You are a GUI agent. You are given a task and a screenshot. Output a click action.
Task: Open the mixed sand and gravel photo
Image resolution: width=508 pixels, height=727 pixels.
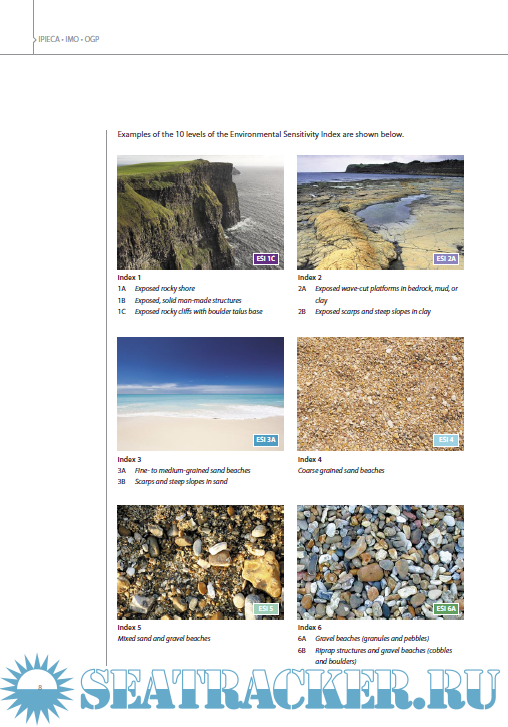click(x=200, y=562)
